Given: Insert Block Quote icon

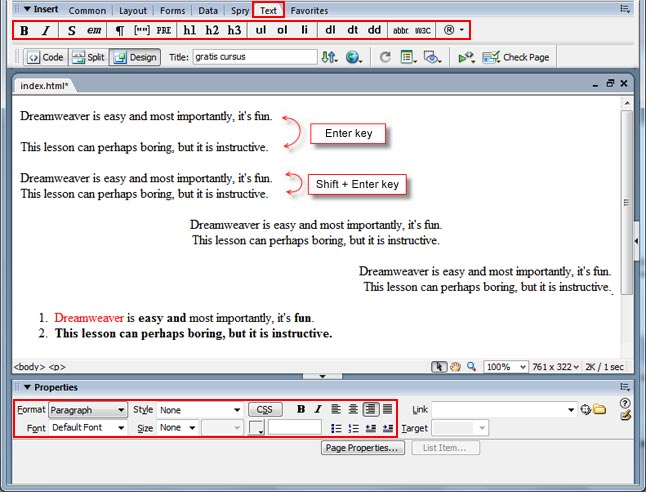Looking at the screenshot, I should coord(142,30).
